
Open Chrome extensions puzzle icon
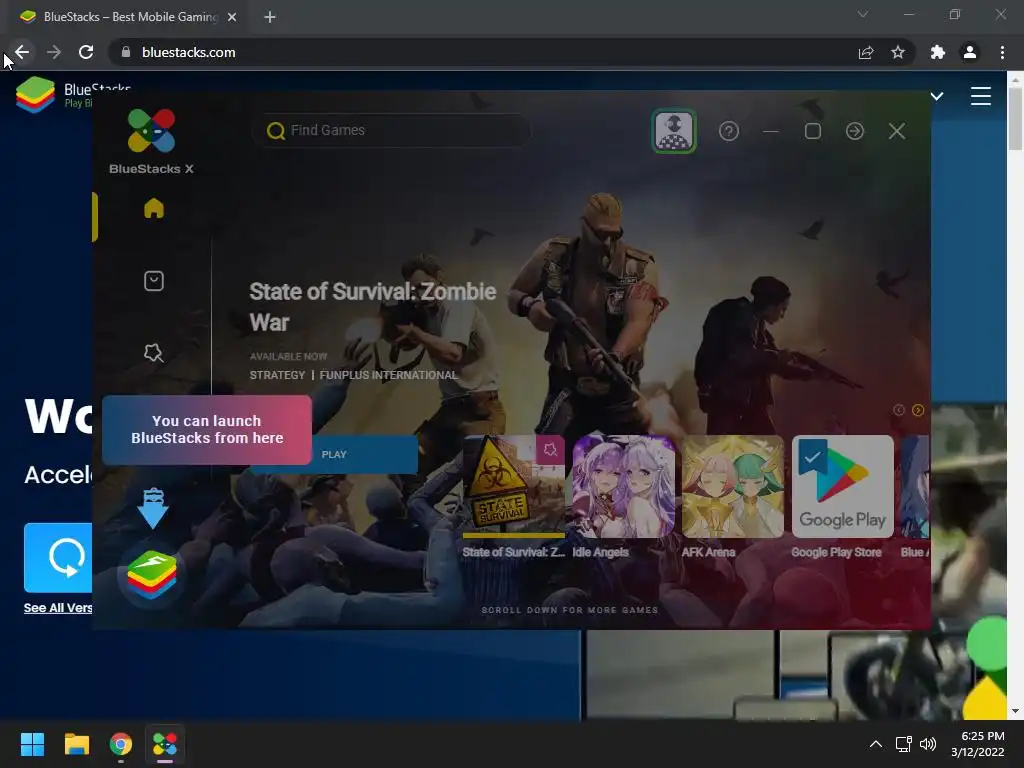[938, 52]
